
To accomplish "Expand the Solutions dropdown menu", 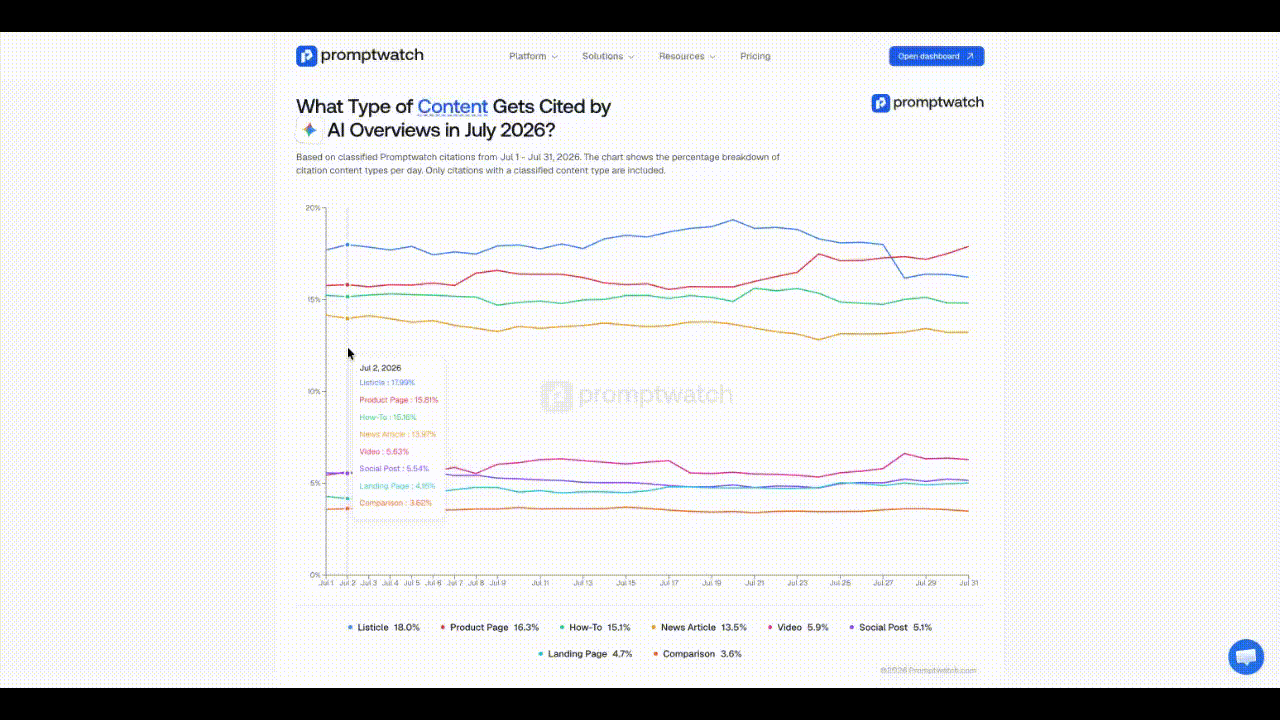I will click(x=608, y=56).
